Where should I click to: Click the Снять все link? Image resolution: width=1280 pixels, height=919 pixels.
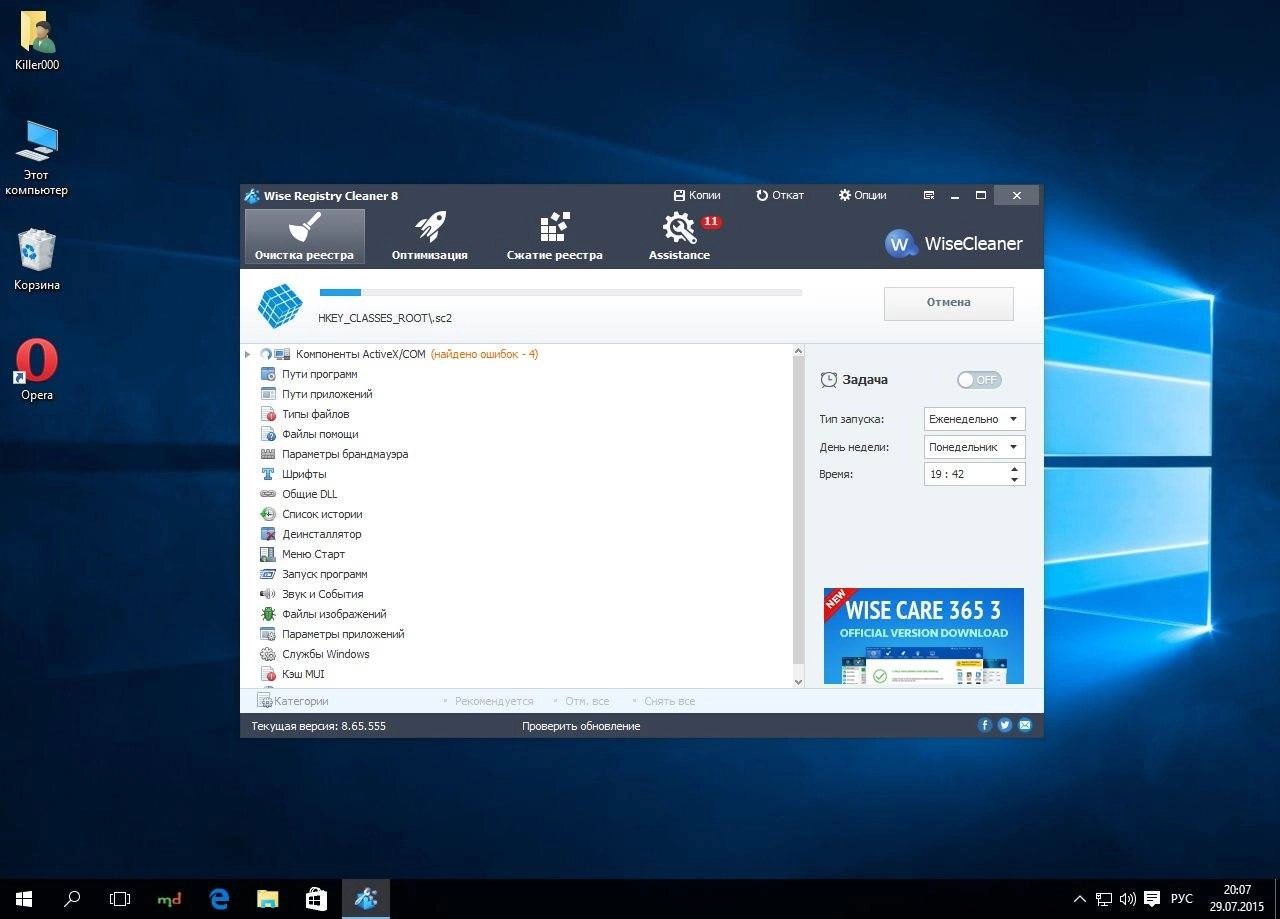[x=669, y=701]
